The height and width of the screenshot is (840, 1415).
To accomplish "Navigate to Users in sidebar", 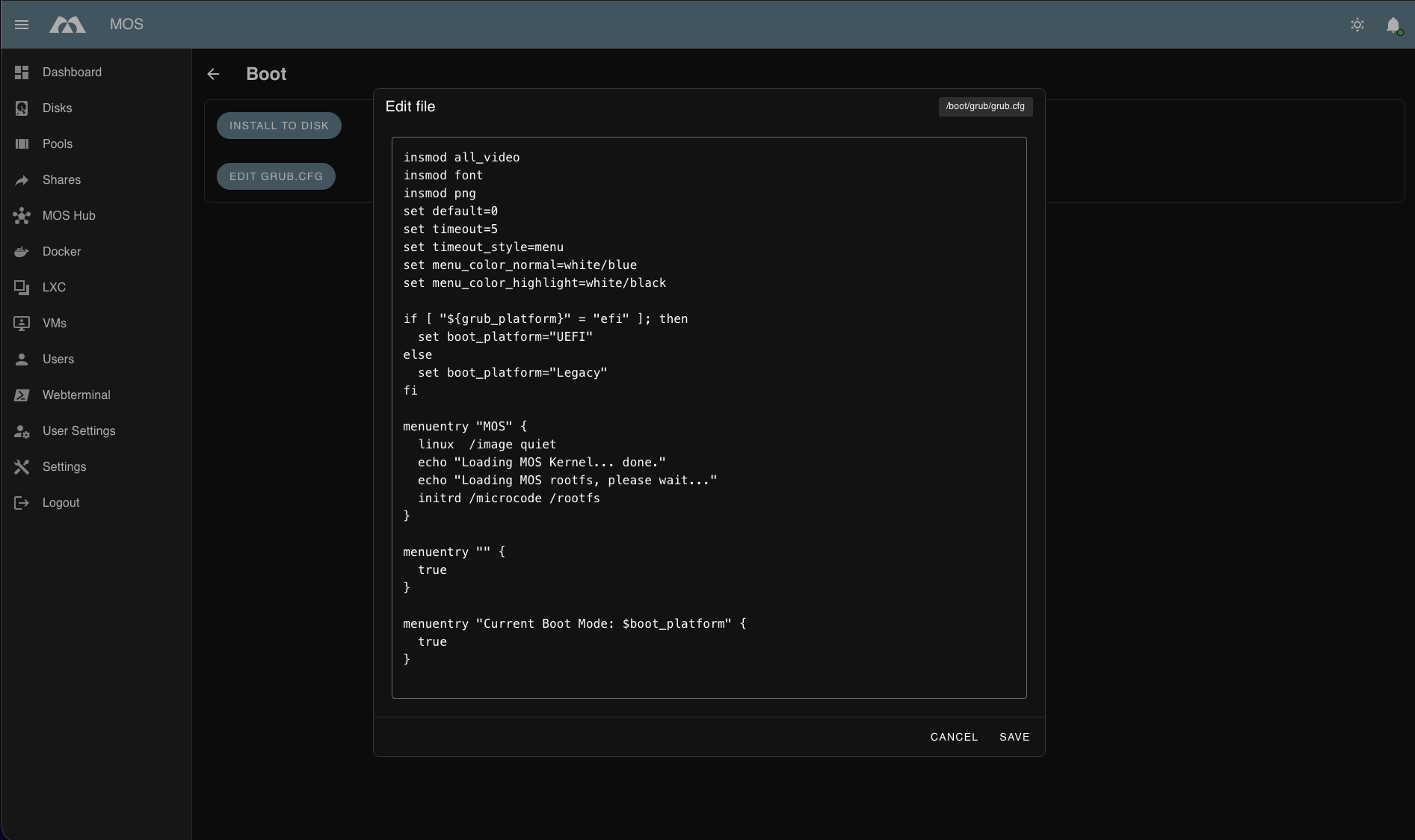I will [x=58, y=359].
